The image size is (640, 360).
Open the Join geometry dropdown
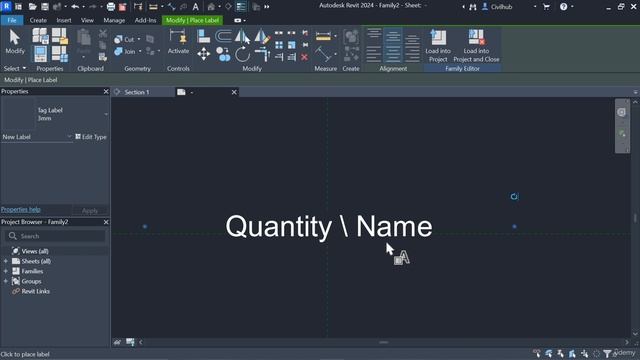click(x=140, y=51)
